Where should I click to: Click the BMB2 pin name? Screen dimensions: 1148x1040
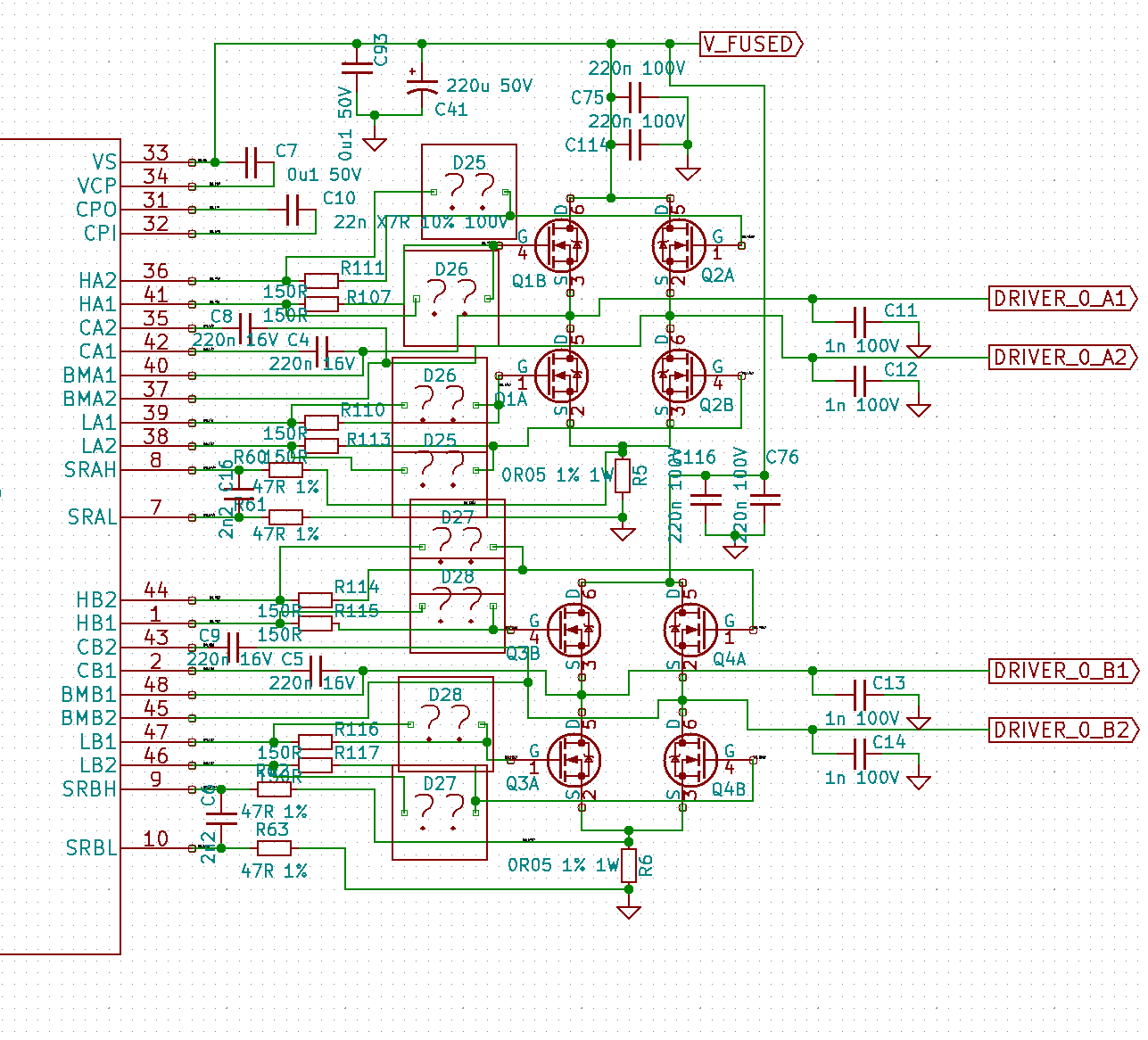click(89, 718)
